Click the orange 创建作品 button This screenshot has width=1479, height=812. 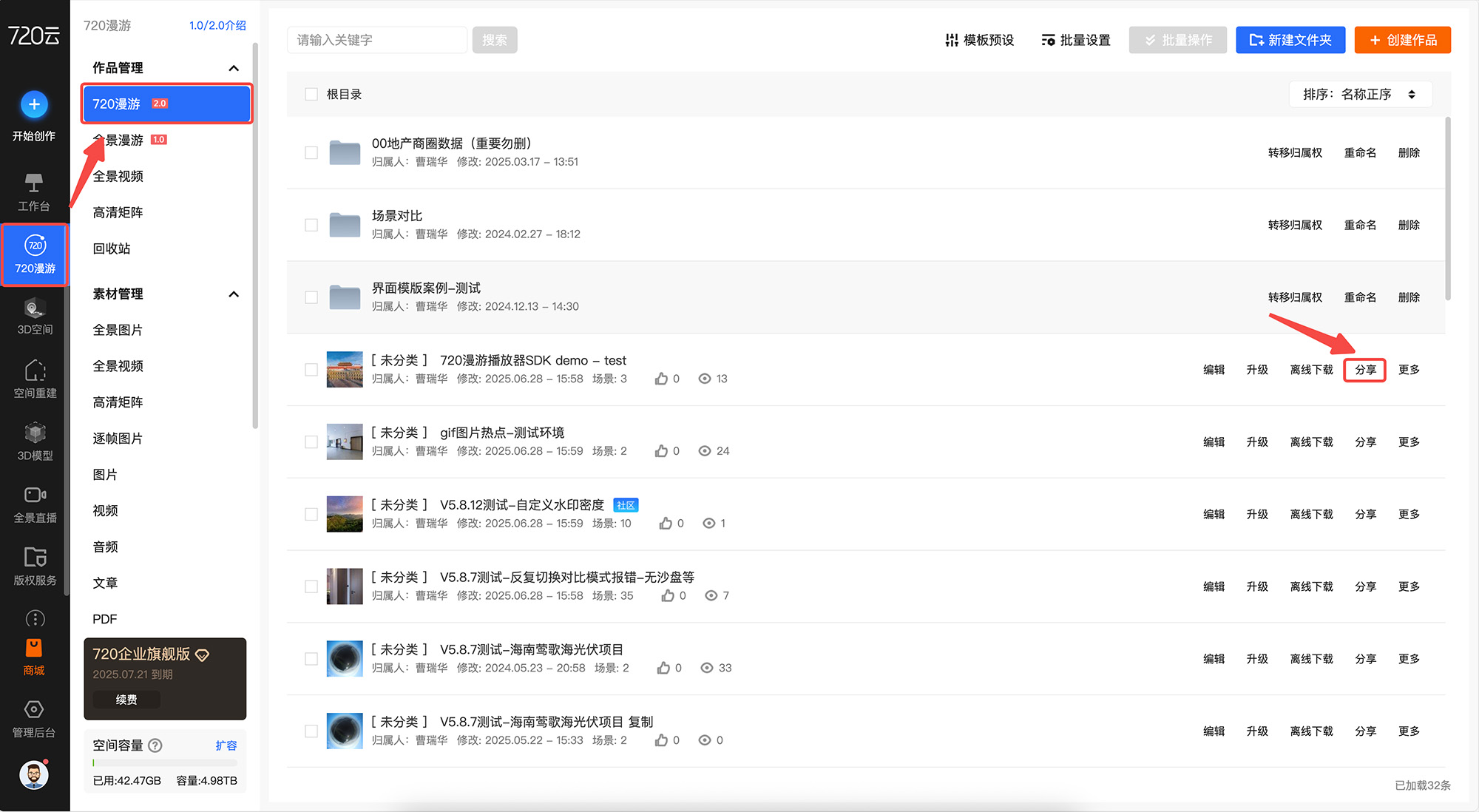[1402, 40]
